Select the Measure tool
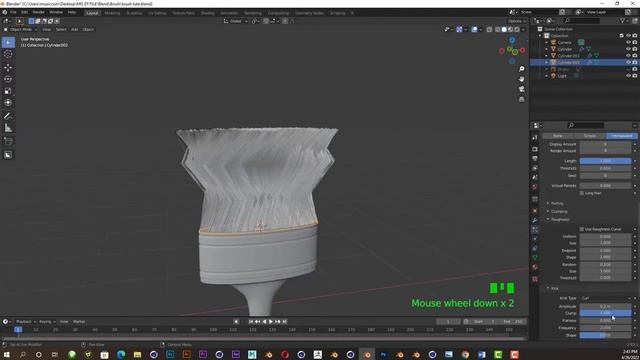 click(8, 128)
